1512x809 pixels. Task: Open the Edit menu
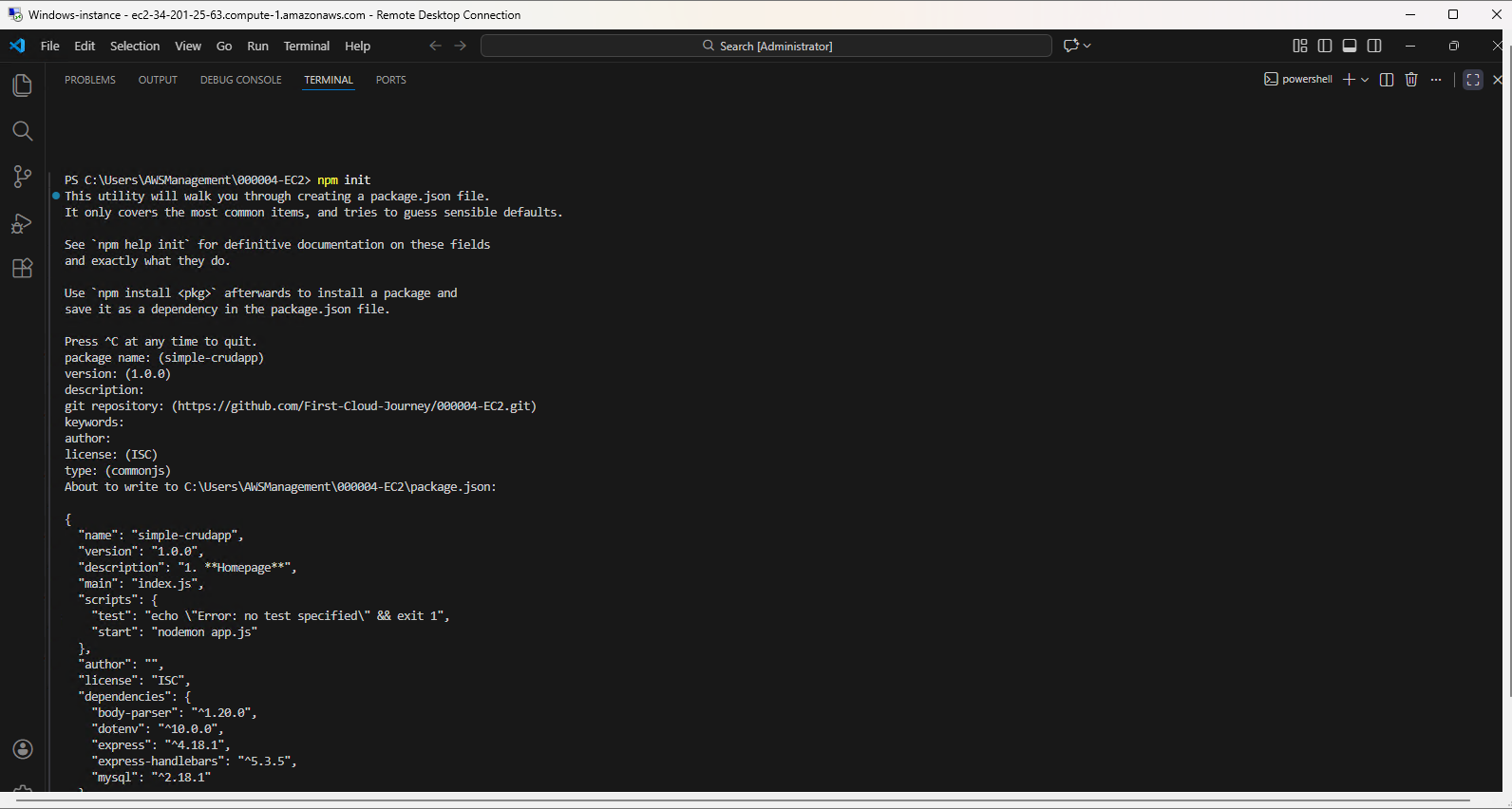pyautogui.click(x=85, y=46)
